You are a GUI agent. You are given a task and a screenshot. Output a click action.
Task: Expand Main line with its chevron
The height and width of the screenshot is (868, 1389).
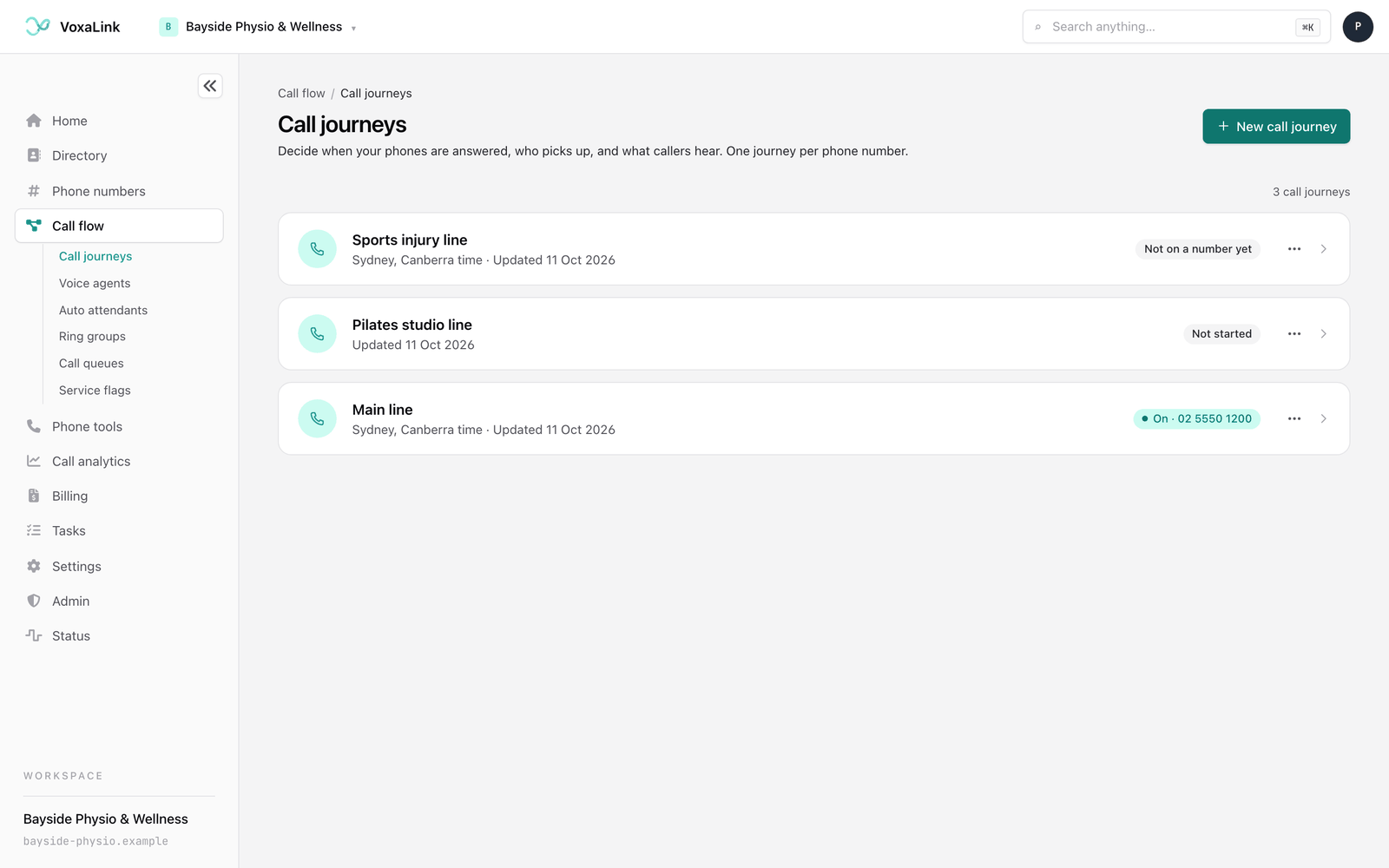coord(1324,419)
